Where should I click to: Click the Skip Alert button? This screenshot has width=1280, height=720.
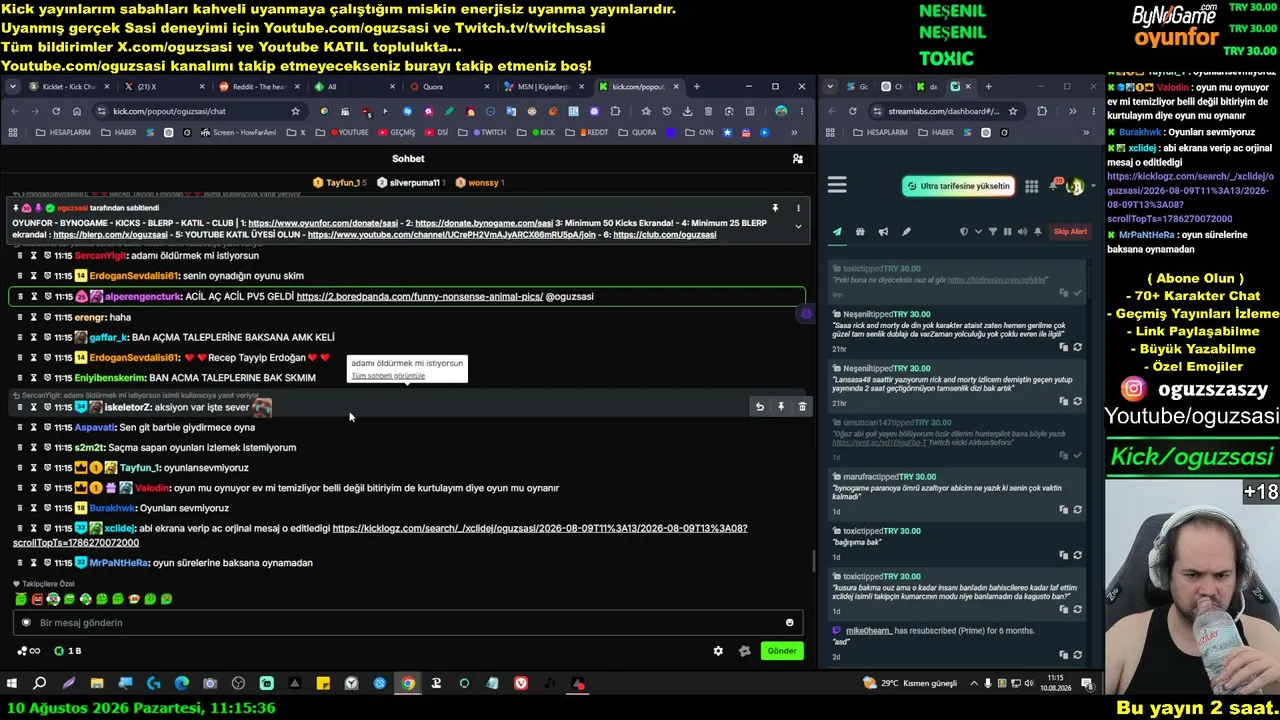1070,232
